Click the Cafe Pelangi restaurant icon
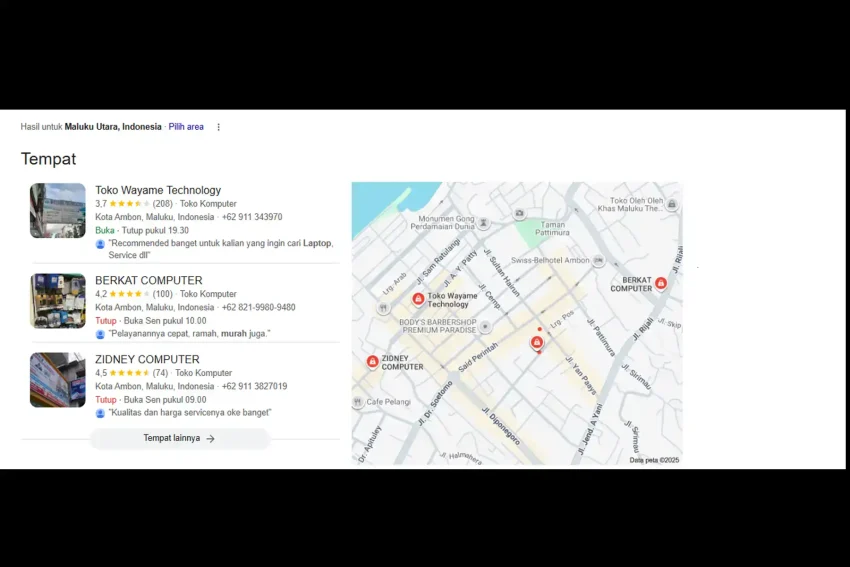850x567 pixels. (x=357, y=402)
